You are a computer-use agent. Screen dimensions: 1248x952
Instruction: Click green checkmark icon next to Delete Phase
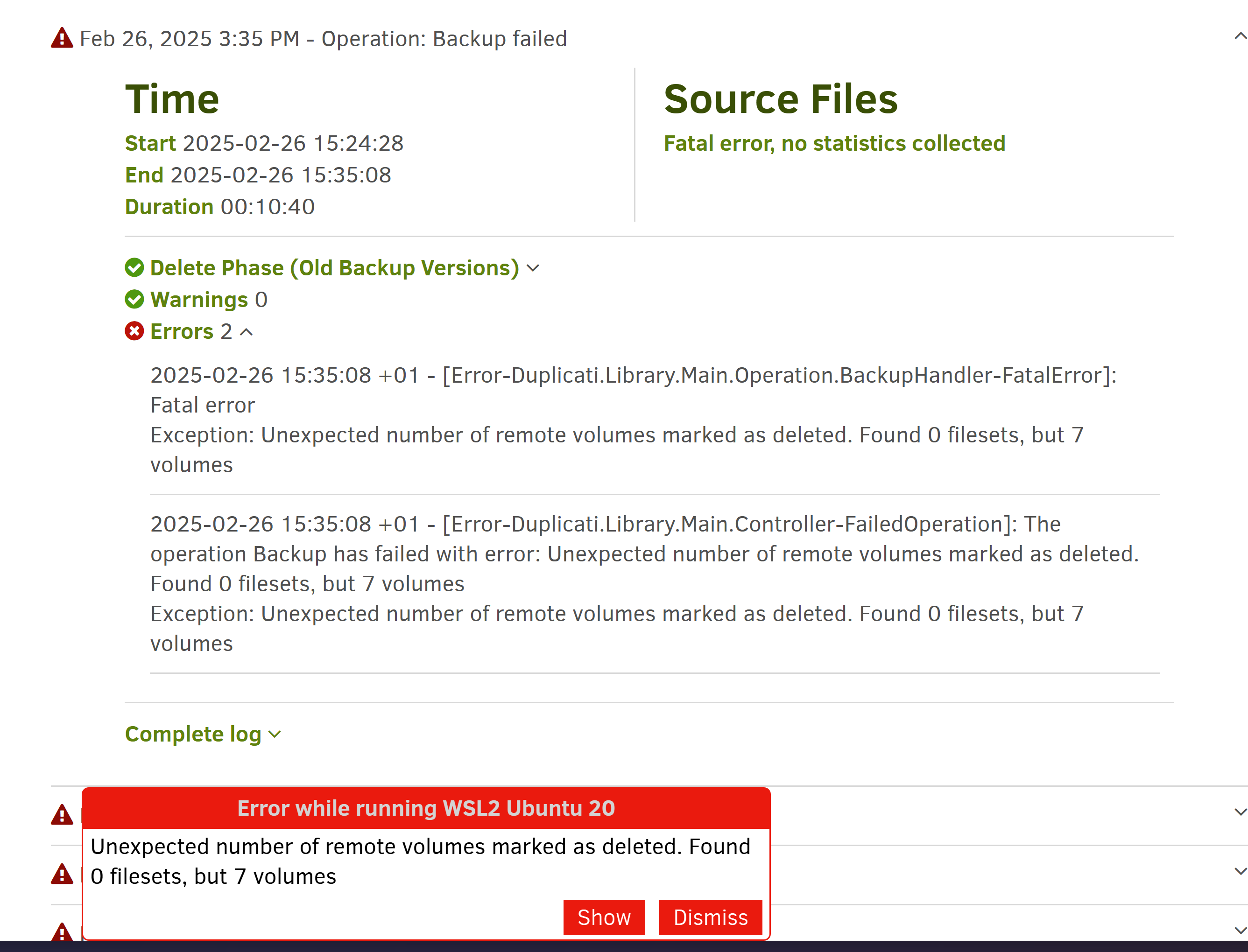(134, 267)
